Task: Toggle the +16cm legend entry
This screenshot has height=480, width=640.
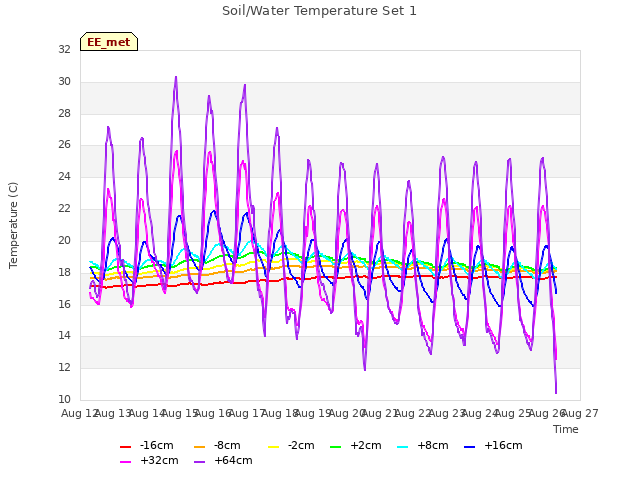Action: pos(493,445)
